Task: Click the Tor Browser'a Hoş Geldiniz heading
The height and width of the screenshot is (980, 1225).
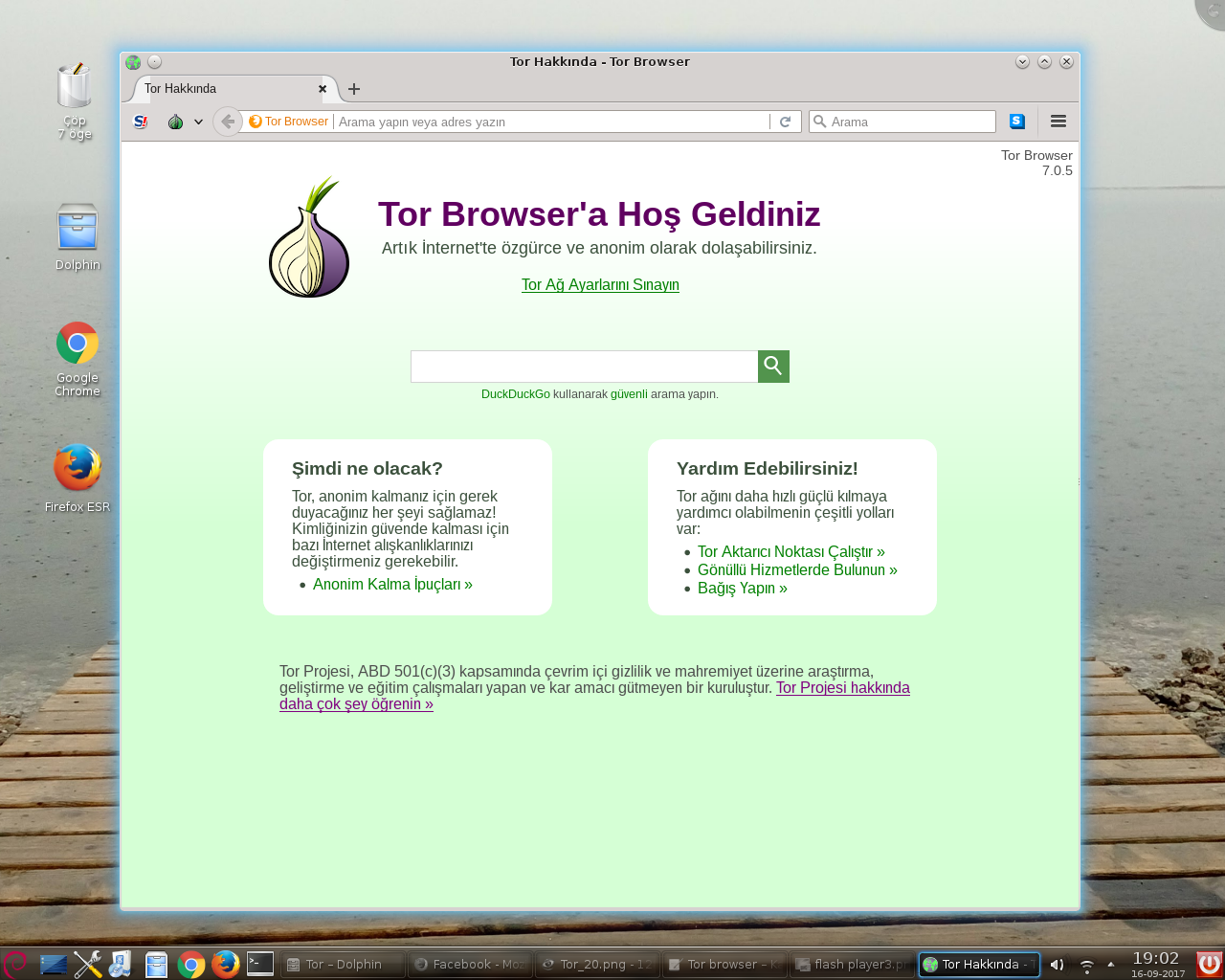Action: click(599, 214)
